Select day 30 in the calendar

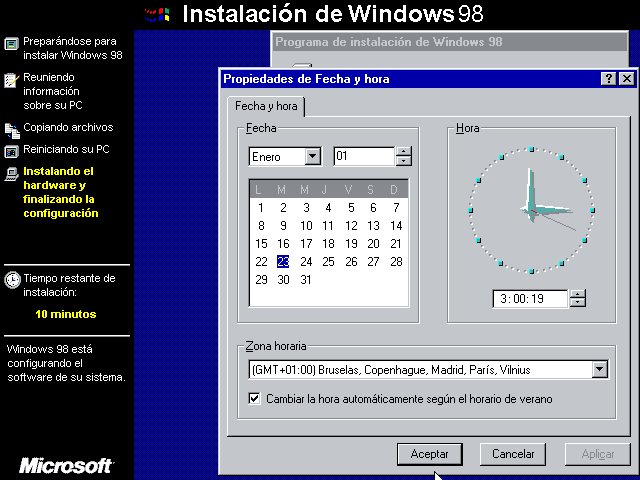(283, 280)
